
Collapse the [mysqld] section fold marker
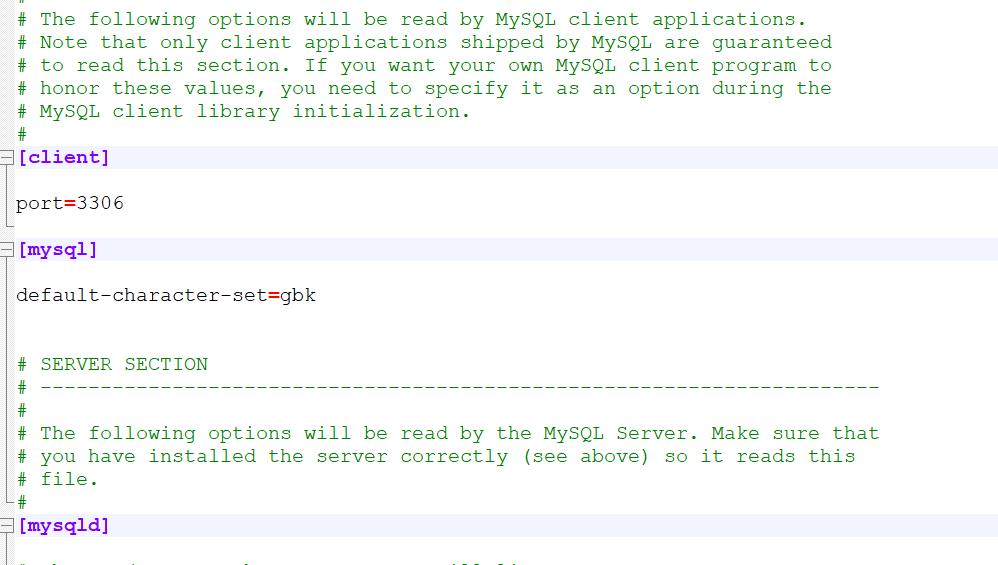coord(6,526)
